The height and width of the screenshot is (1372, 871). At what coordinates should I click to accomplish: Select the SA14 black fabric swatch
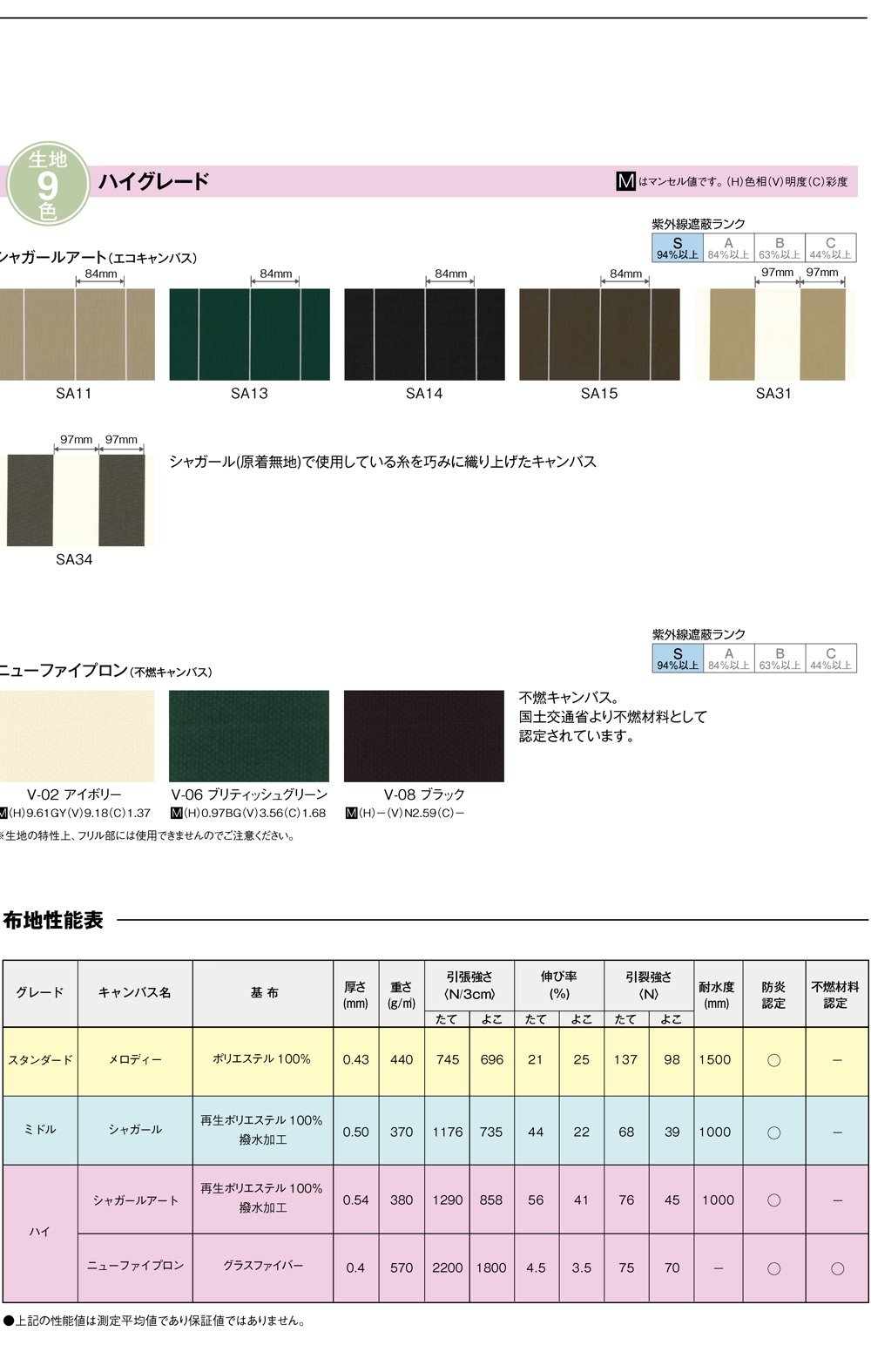[x=424, y=335]
